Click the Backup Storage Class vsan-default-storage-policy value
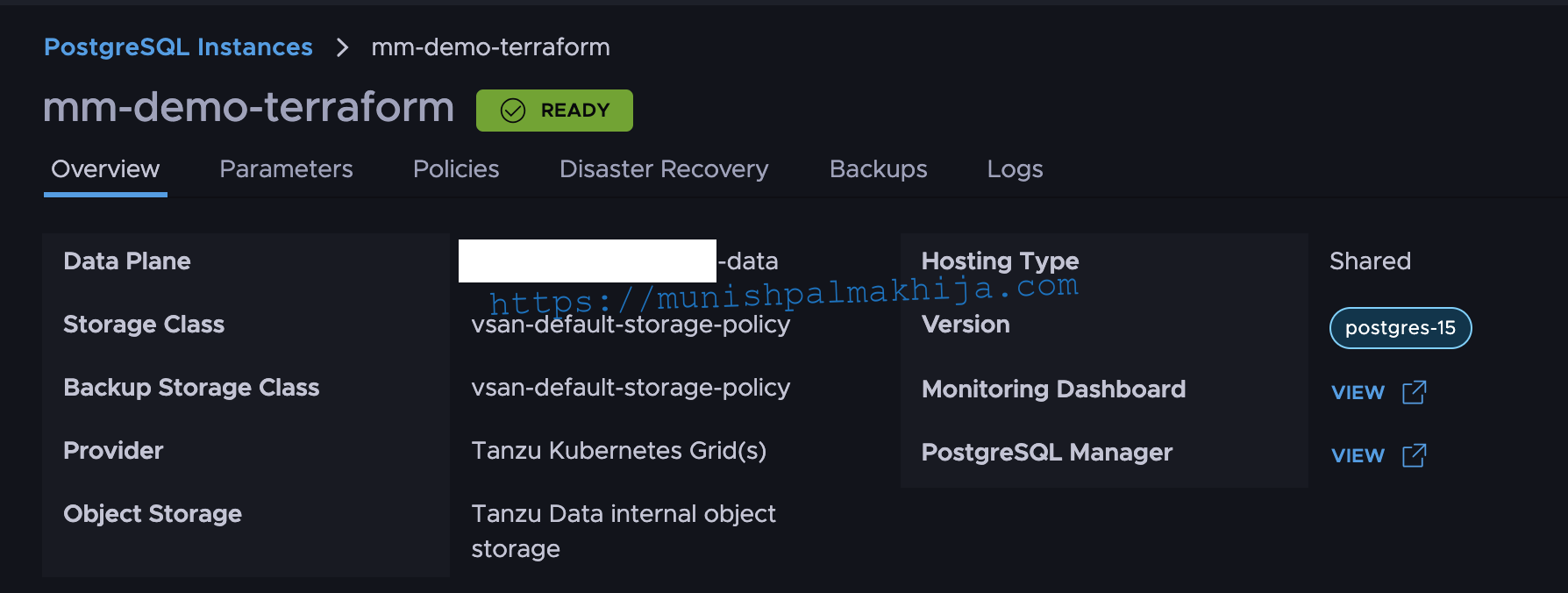This screenshot has height=593, width=1568. pyautogui.click(x=631, y=388)
